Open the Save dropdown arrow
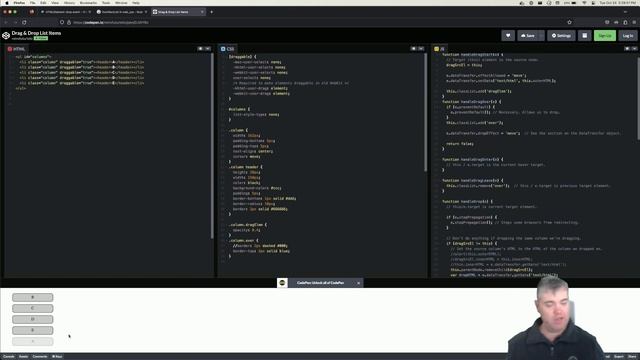640x360 pixels. 541,36
